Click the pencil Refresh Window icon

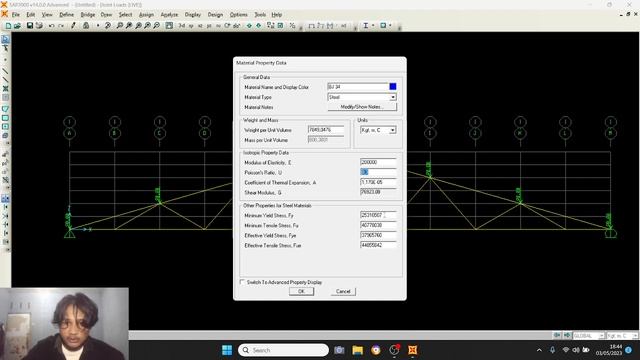point(73,26)
